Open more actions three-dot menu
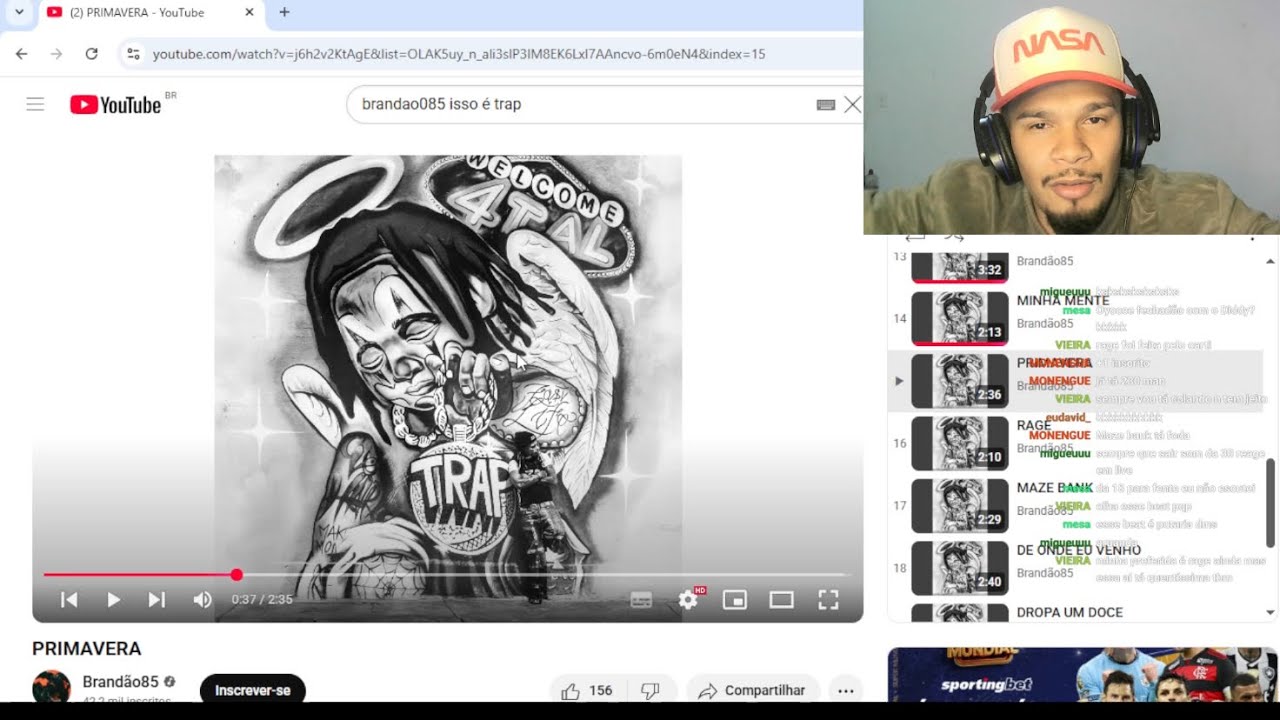The width and height of the screenshot is (1280, 720). click(x=846, y=690)
